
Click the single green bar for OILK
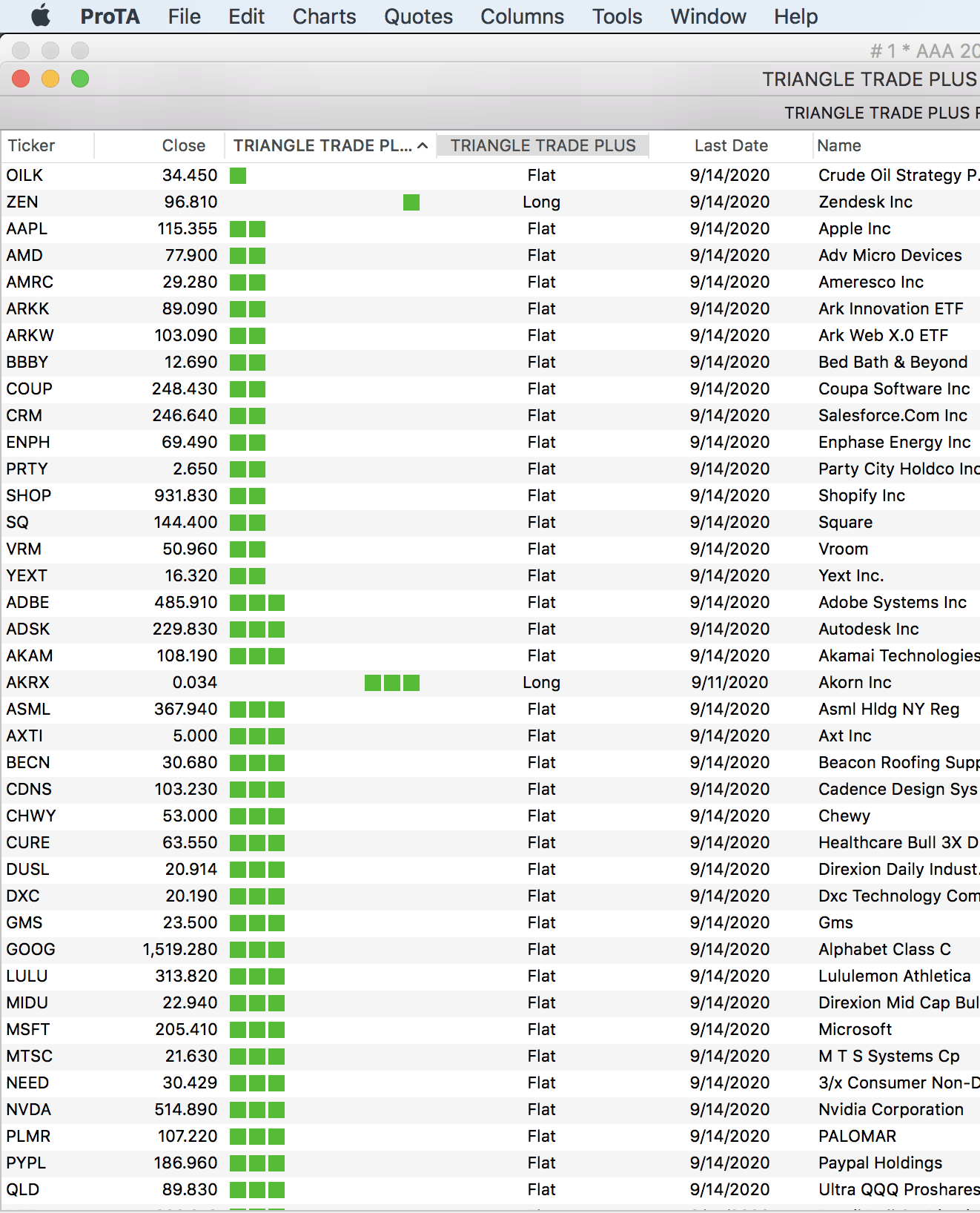238,176
